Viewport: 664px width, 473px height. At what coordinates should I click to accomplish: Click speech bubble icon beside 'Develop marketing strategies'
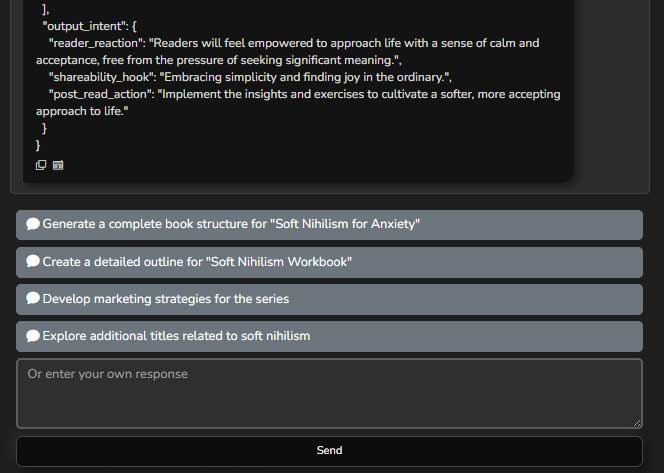click(33, 298)
